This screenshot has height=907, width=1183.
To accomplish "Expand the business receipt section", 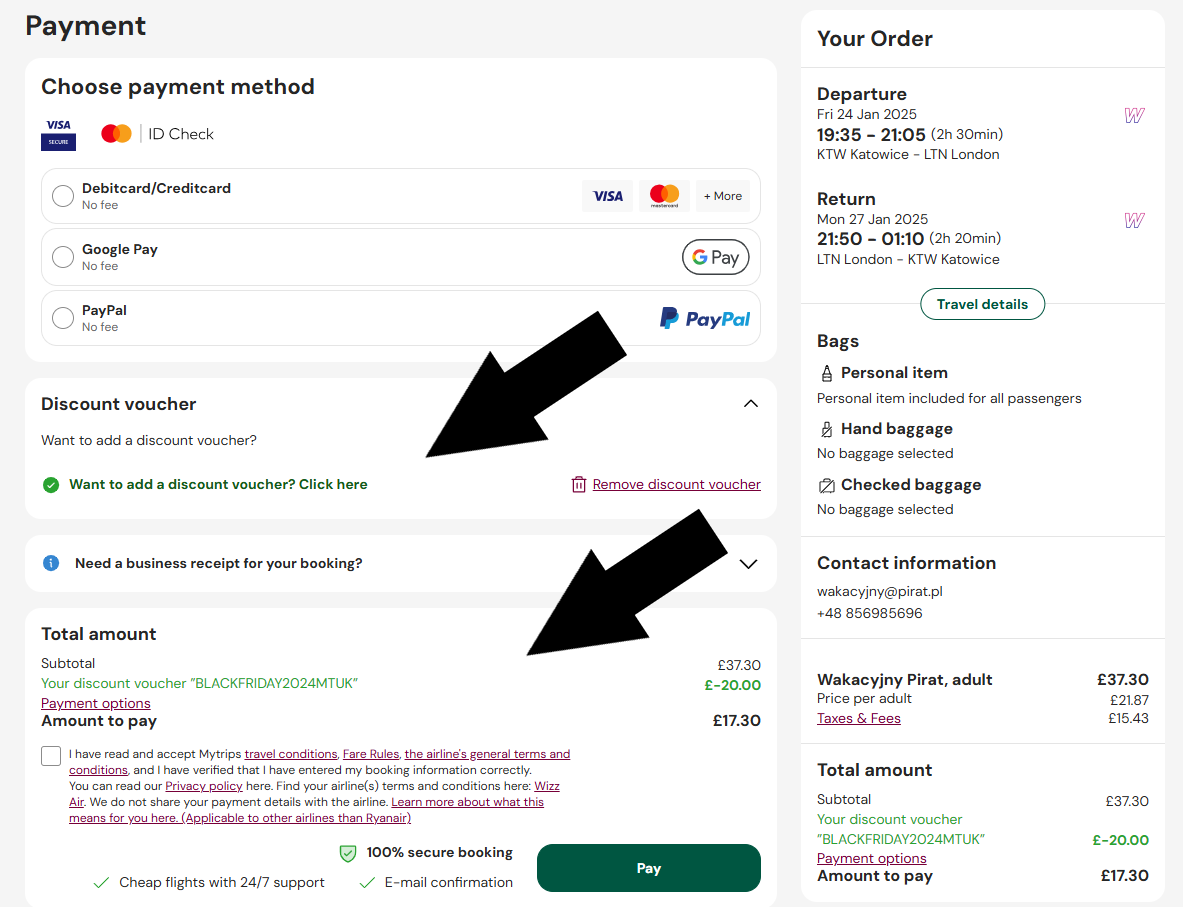I will click(748, 564).
